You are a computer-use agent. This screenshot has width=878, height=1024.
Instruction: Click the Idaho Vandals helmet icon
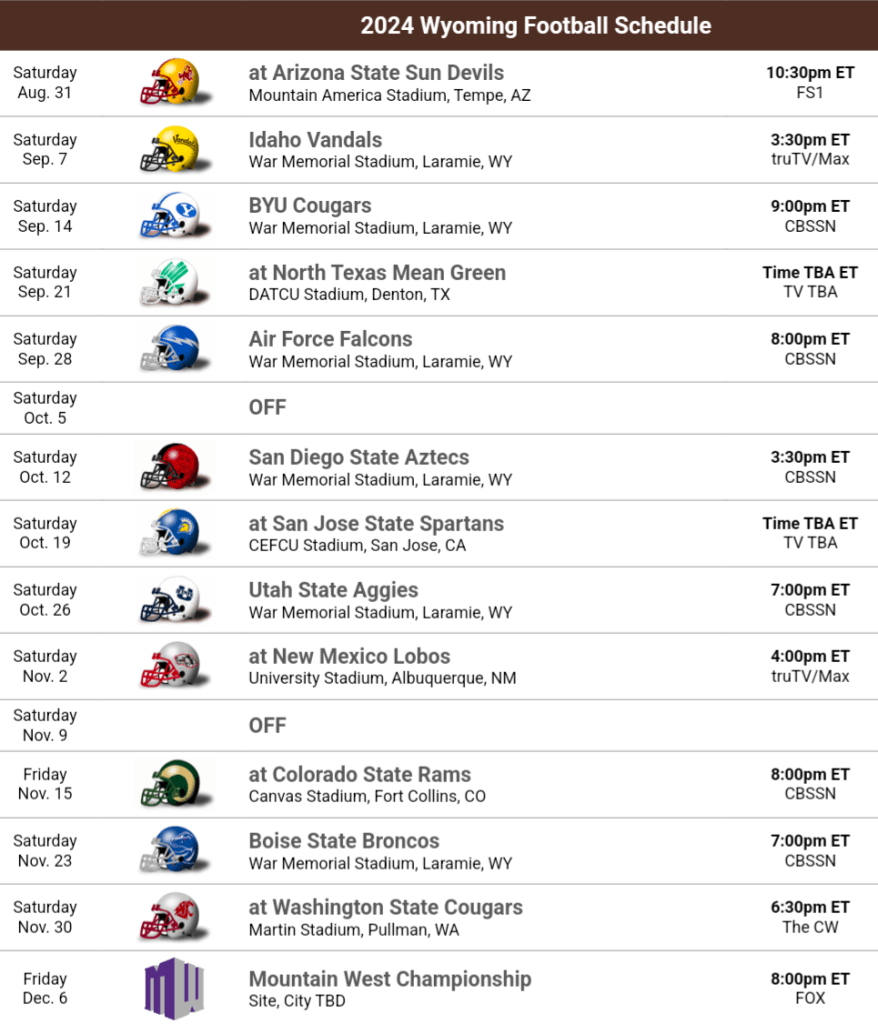click(x=170, y=149)
